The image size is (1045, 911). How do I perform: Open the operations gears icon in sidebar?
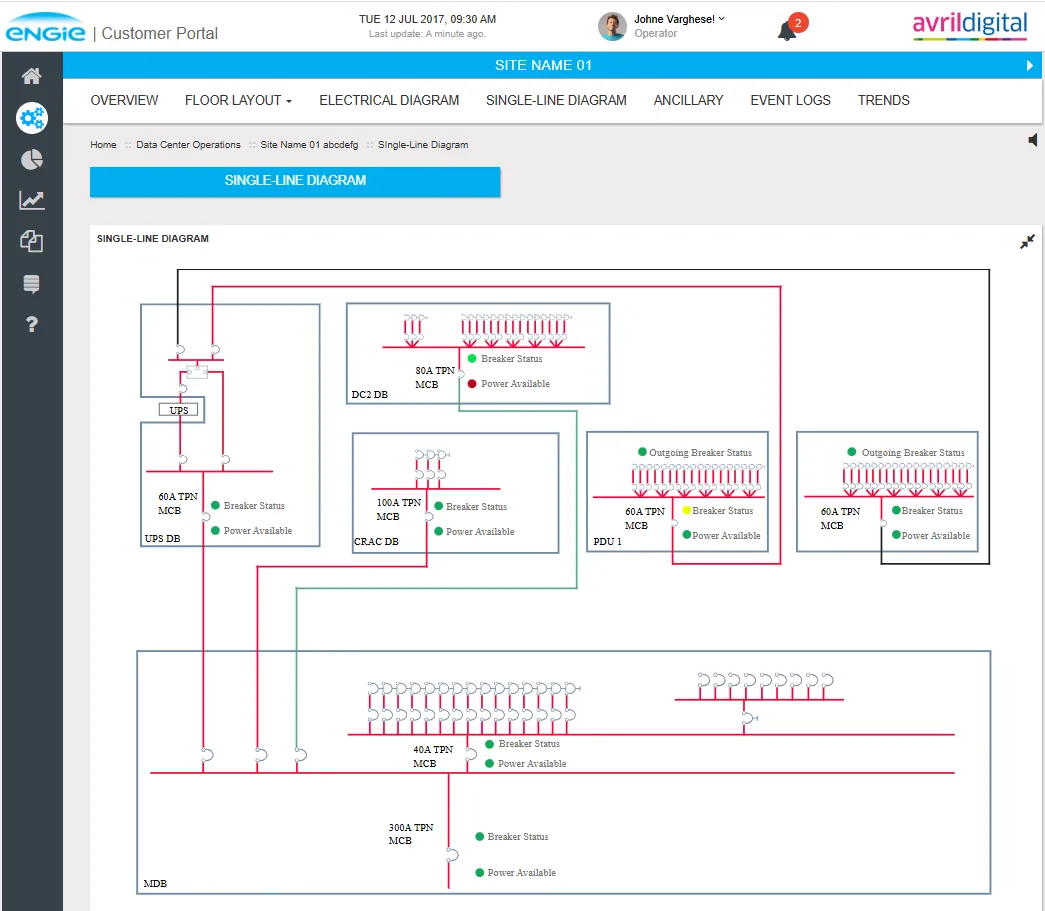tap(31, 118)
